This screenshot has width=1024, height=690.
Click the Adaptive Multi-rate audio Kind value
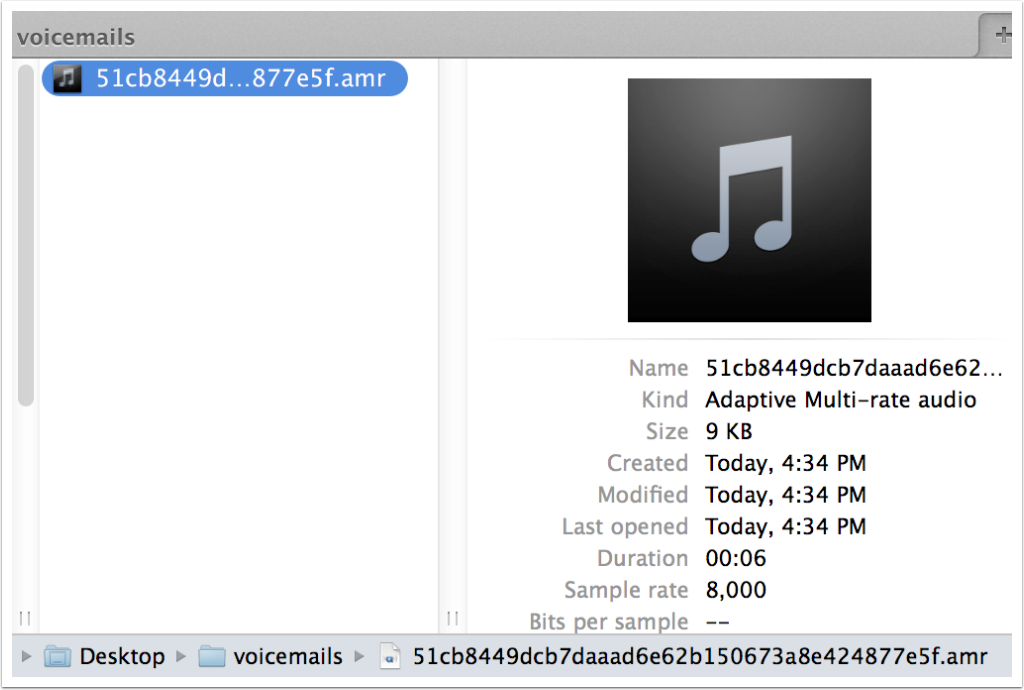click(x=840, y=400)
